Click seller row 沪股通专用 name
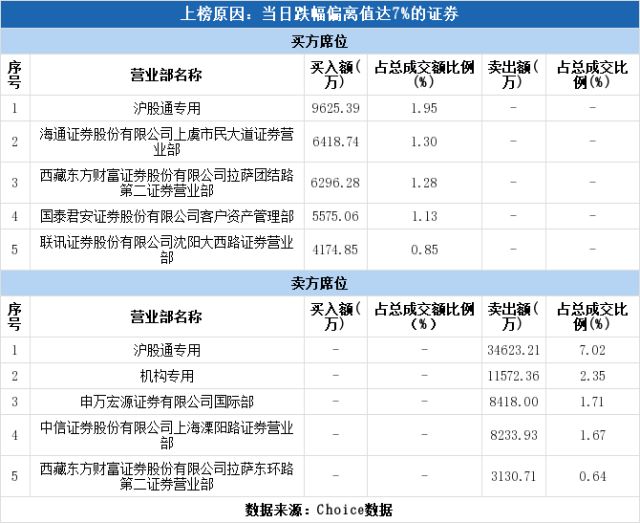 (x=167, y=350)
